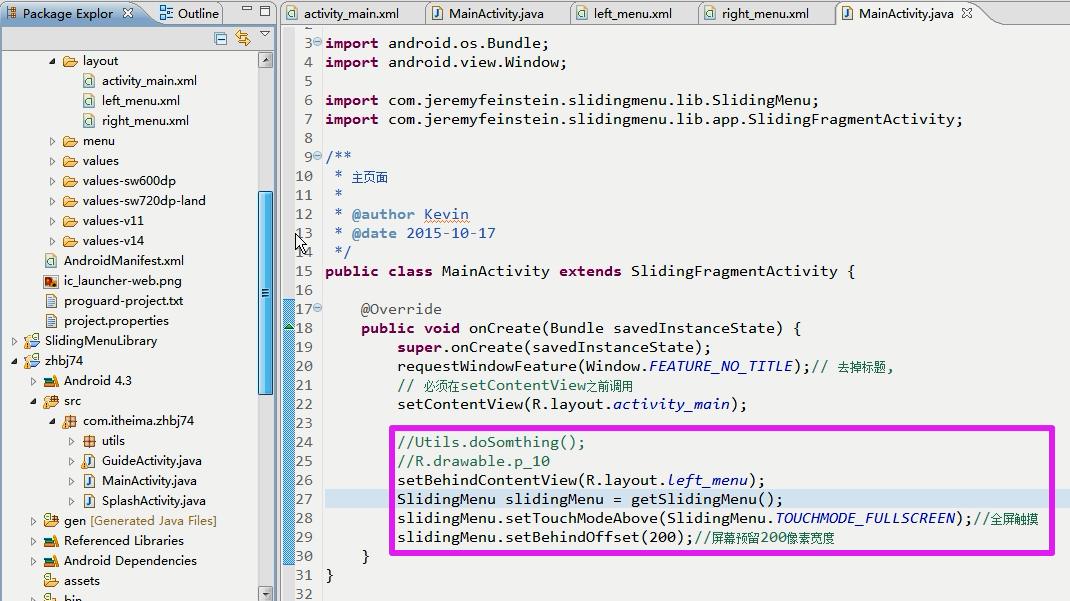This screenshot has width=1070, height=601.
Task: Expand the SlidingMenuLibrary project
Action: tap(14, 341)
